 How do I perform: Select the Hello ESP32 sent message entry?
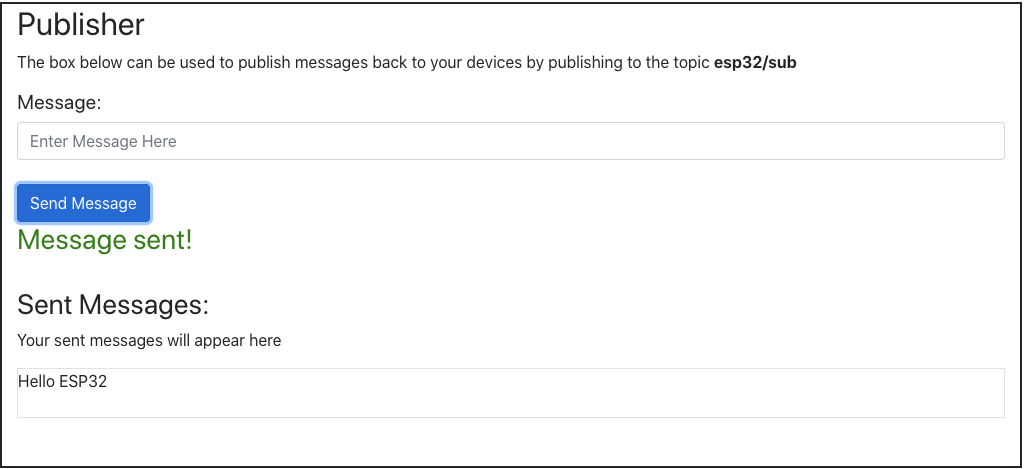[63, 381]
